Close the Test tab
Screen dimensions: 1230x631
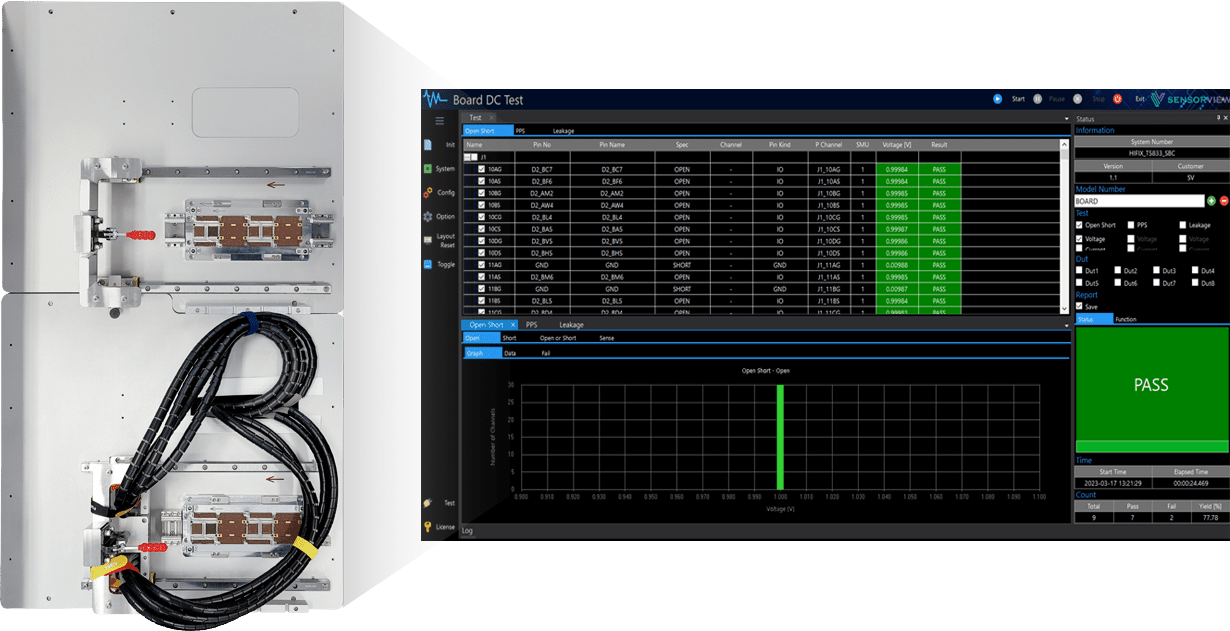click(491, 118)
